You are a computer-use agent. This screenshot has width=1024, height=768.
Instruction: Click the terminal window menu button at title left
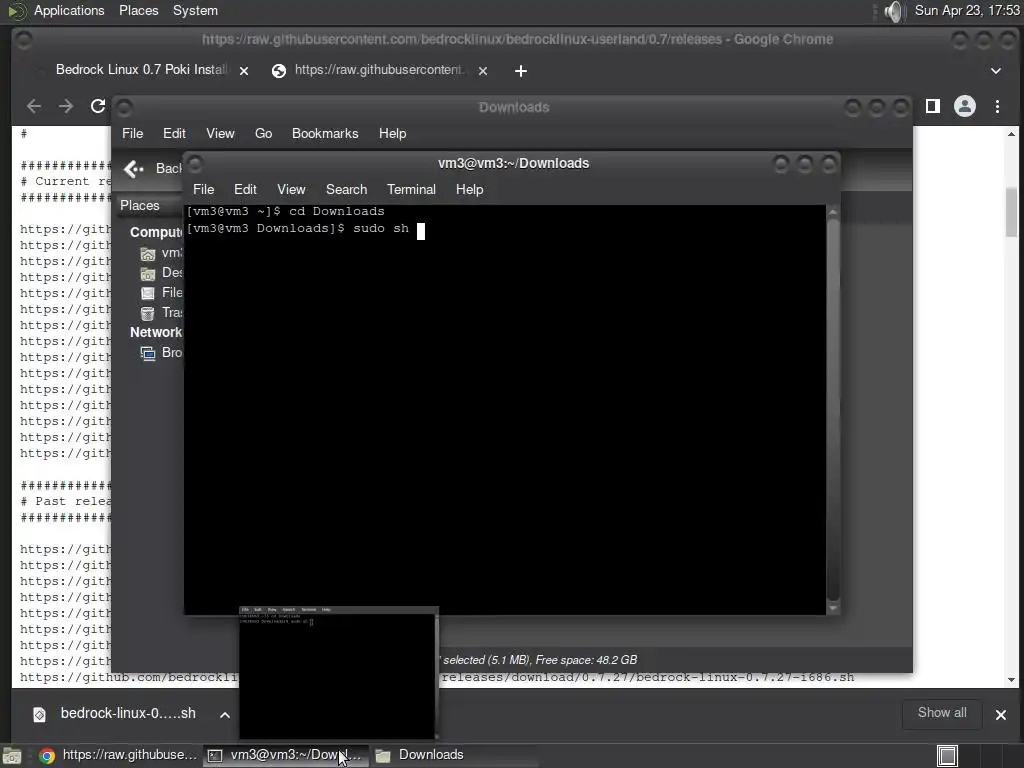(195, 163)
